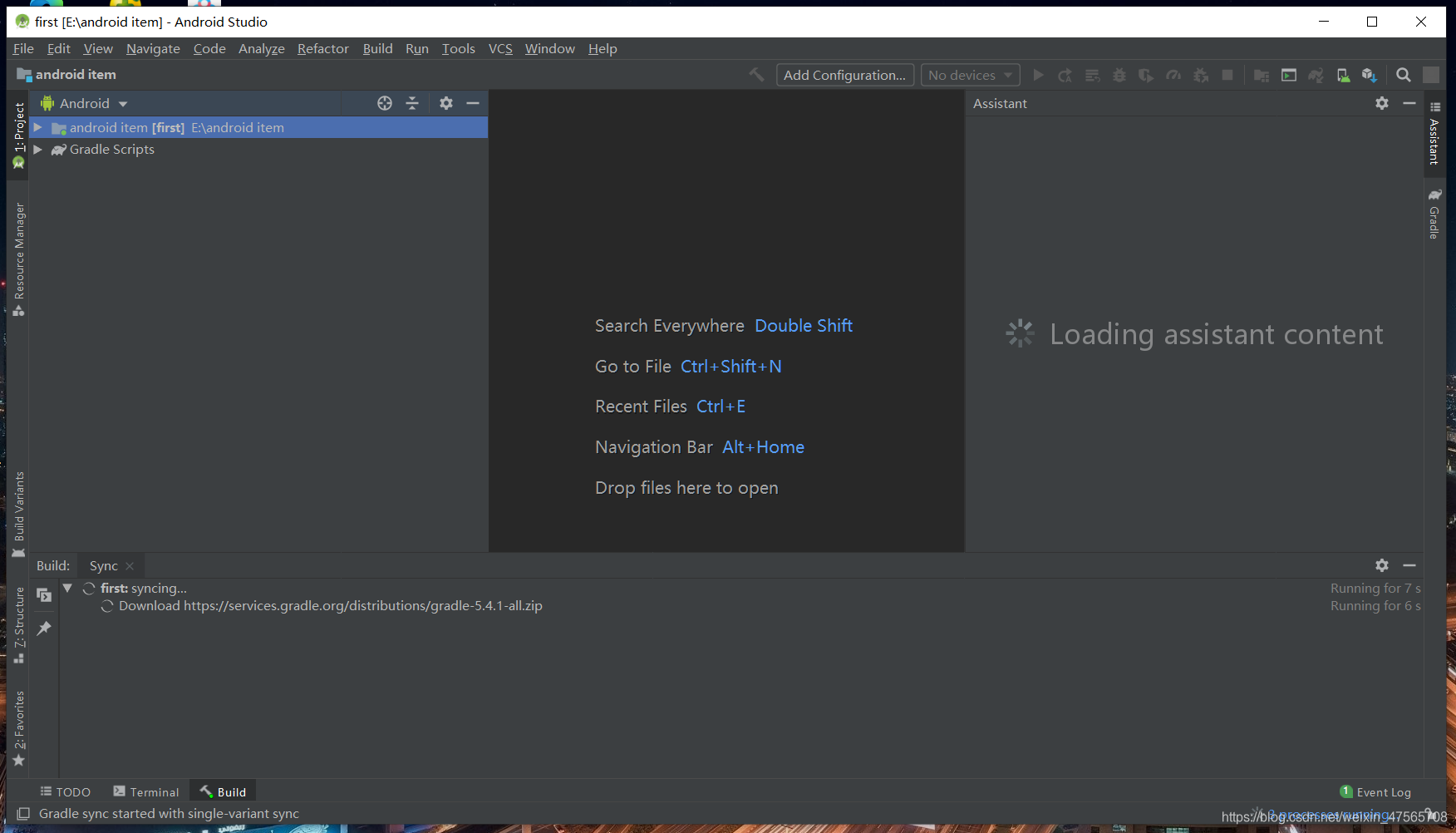Click the Run app play icon

pos(1039,75)
